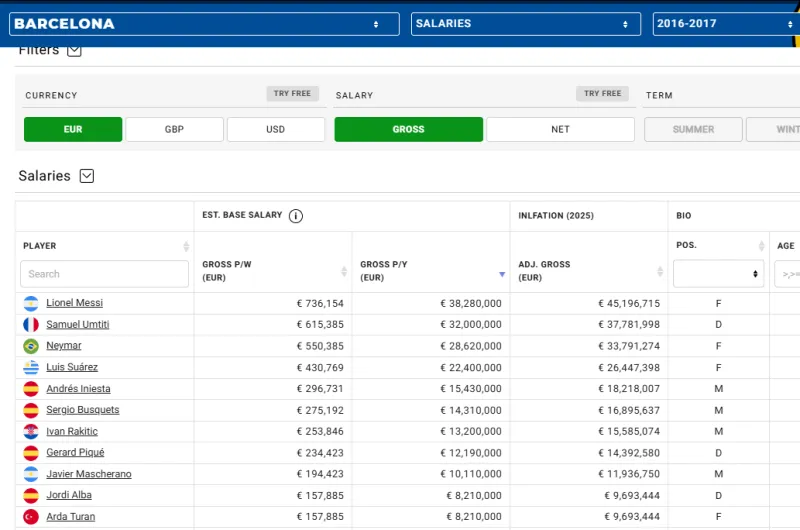Open Ivan Rakitic player page

[x=72, y=432]
